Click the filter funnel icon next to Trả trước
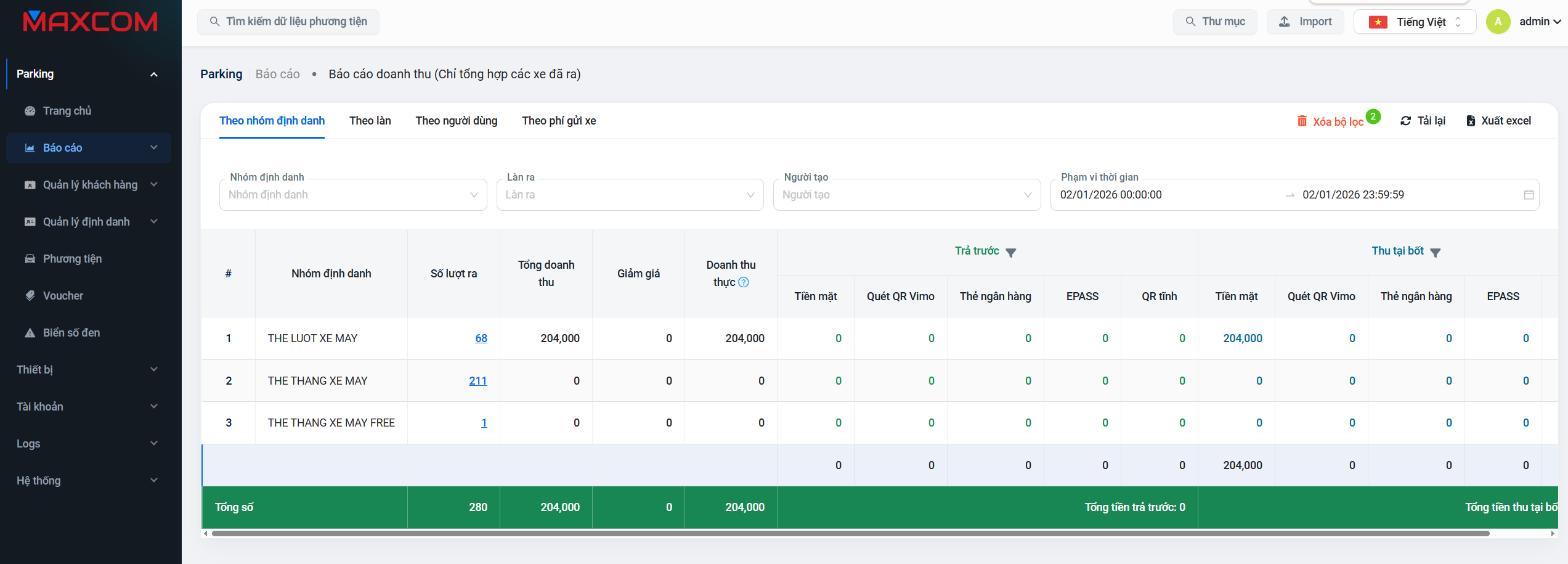Viewport: 1568px width, 564px height. click(1011, 253)
